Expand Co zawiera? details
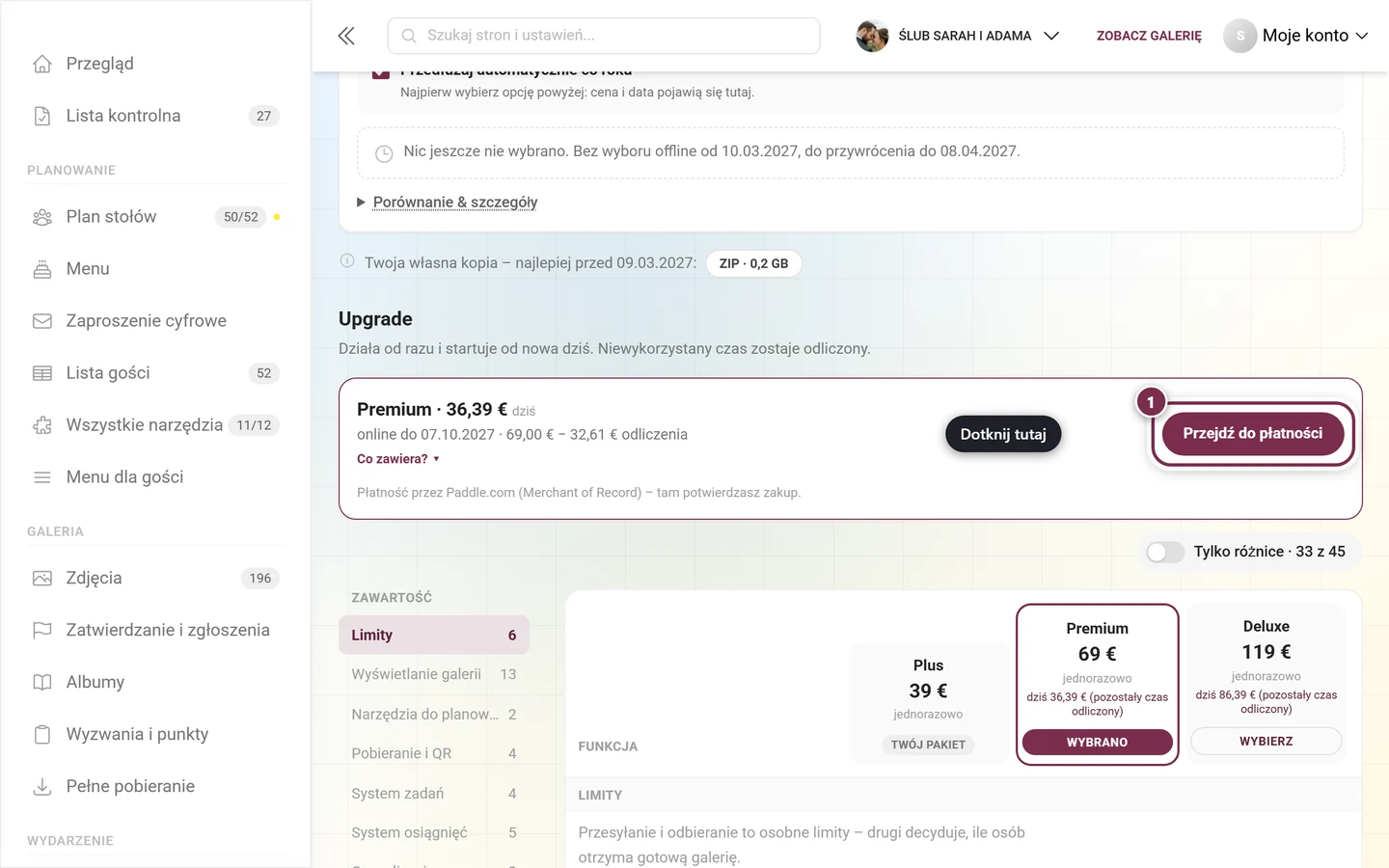1389x868 pixels. click(x=398, y=459)
